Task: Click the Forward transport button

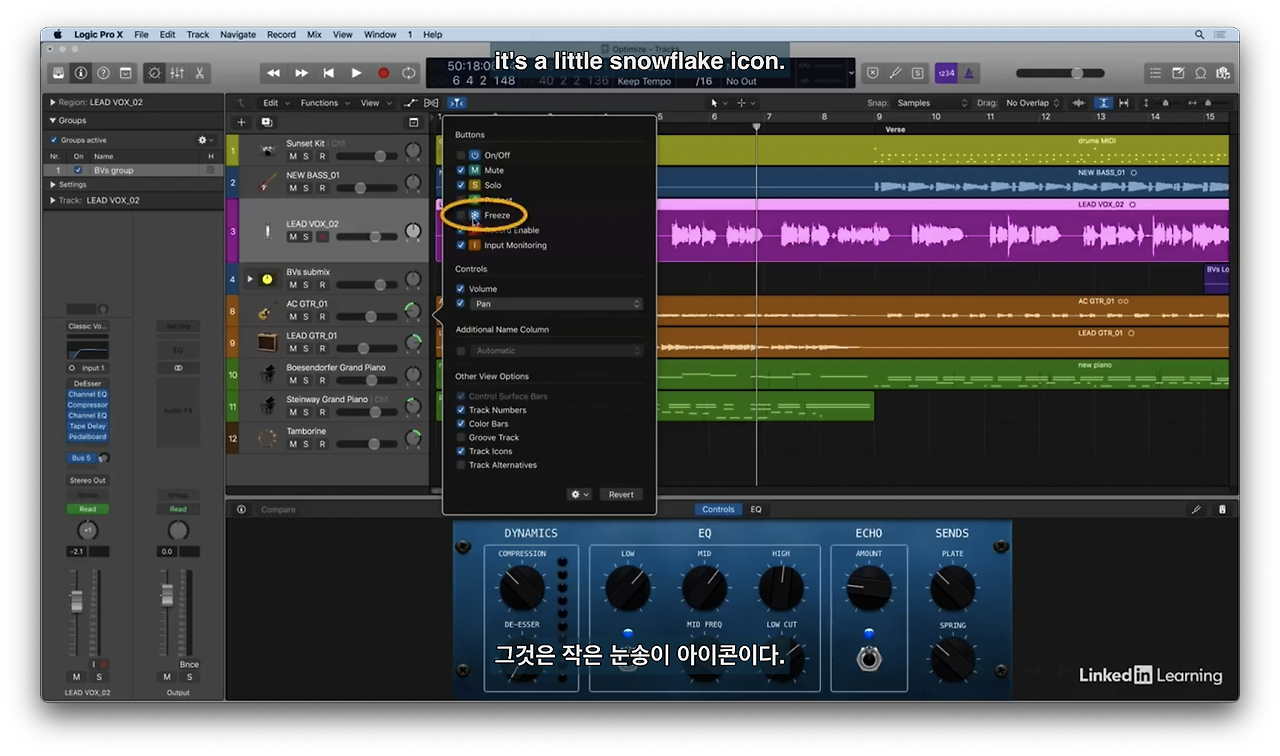Action: (x=301, y=73)
